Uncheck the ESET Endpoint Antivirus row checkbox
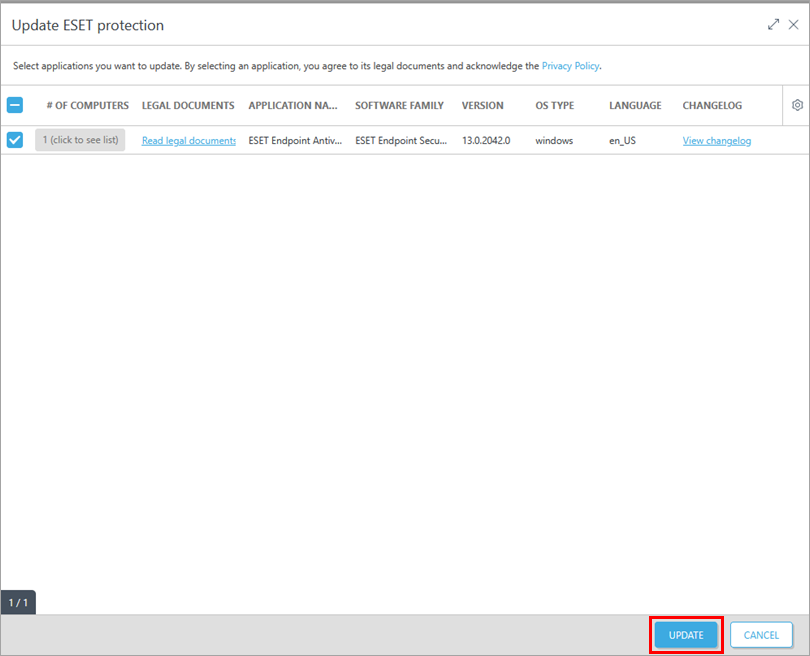The height and width of the screenshot is (656, 810). click(15, 140)
